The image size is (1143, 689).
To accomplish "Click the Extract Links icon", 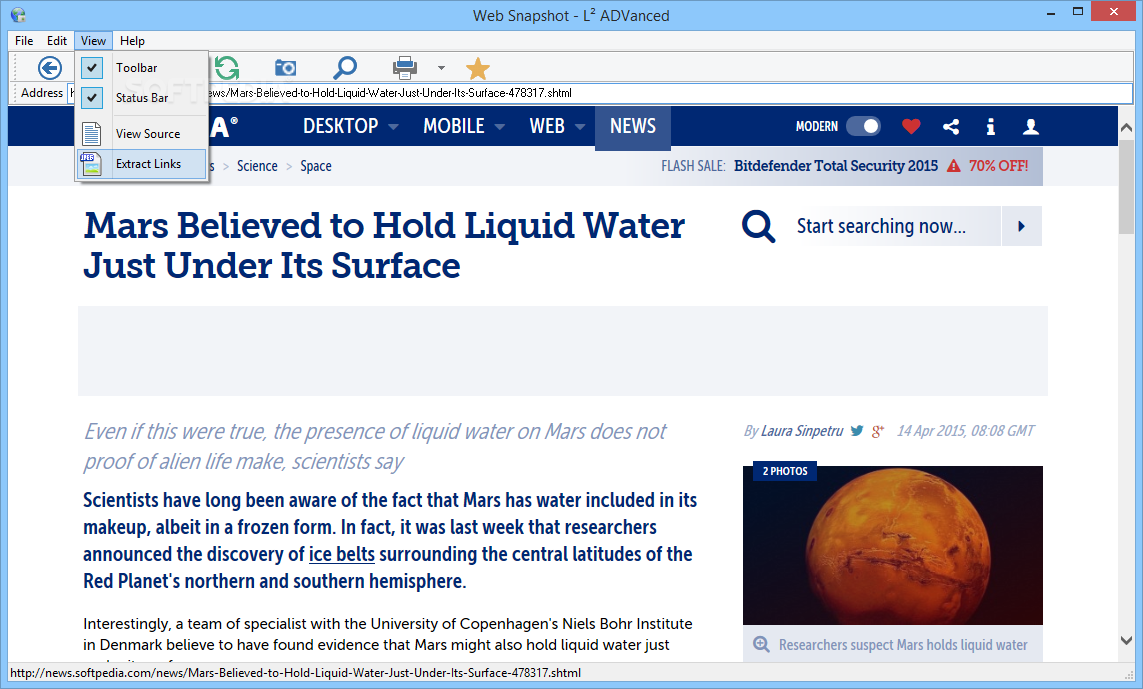I will pyautogui.click(x=91, y=164).
